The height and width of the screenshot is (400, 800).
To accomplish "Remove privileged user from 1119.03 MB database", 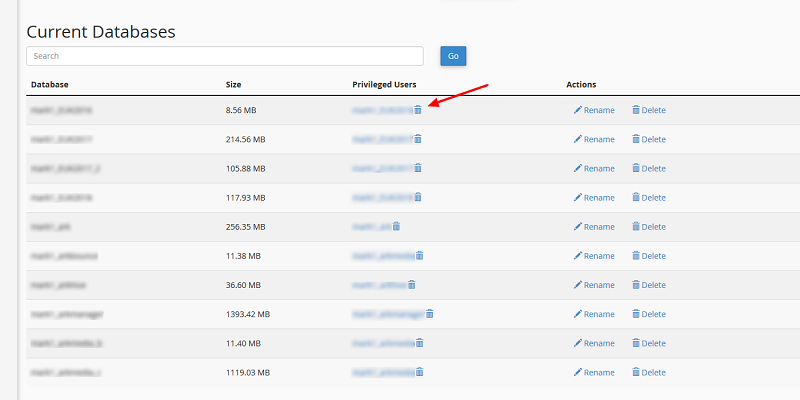I will (419, 372).
